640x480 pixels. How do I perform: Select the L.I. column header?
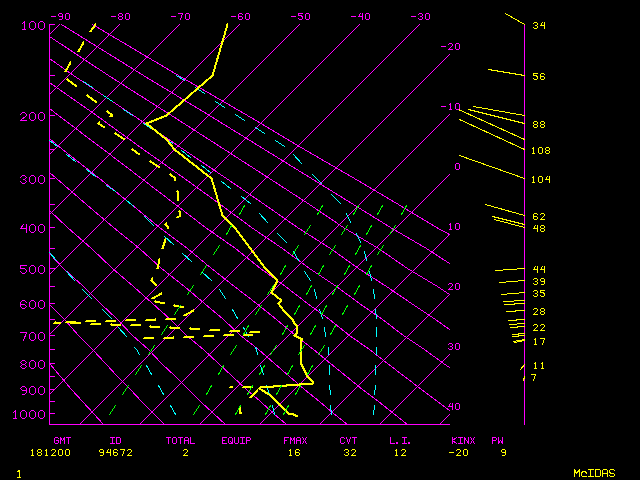(x=400, y=440)
